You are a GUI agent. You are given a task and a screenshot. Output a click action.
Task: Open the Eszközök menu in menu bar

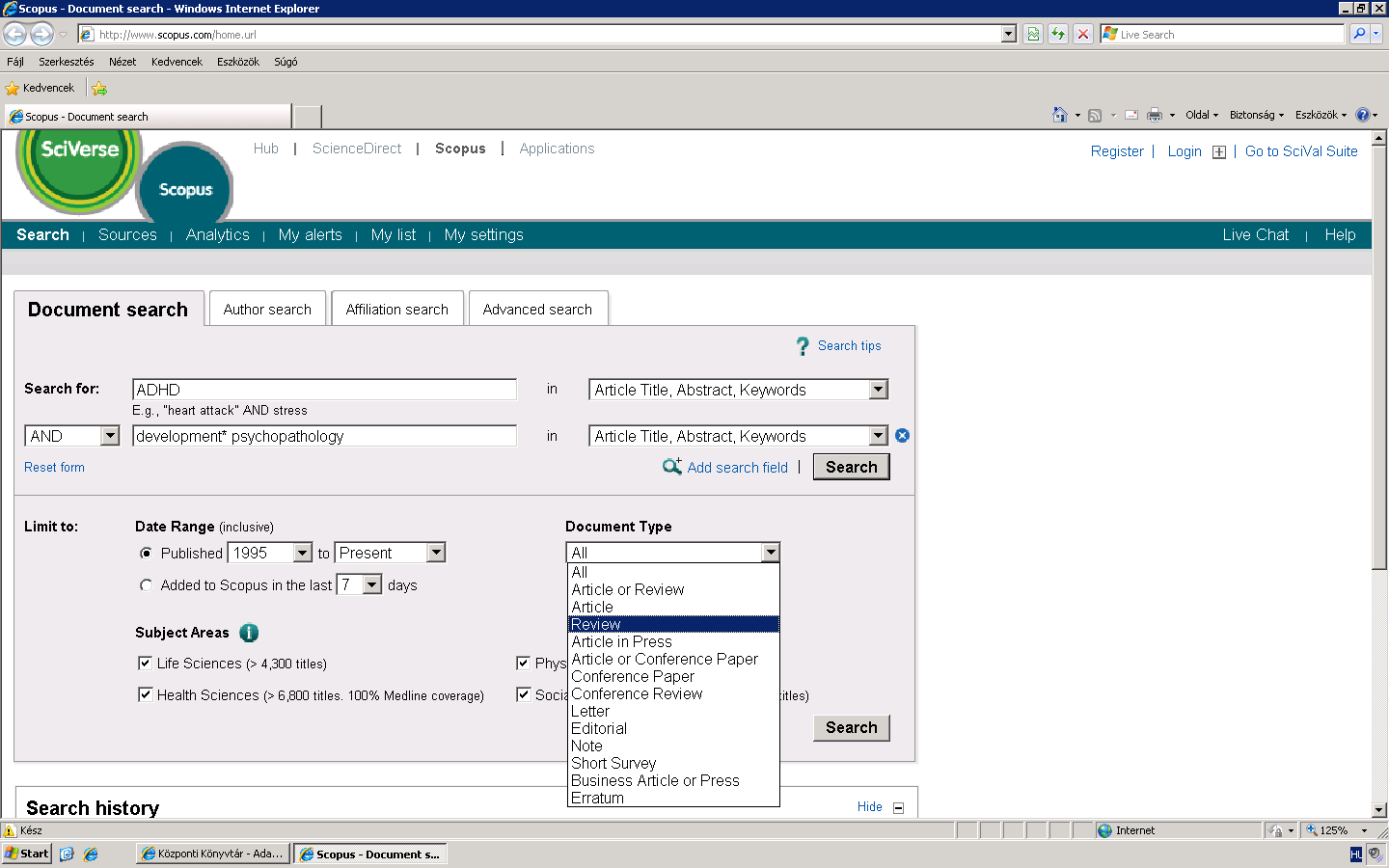point(238,62)
